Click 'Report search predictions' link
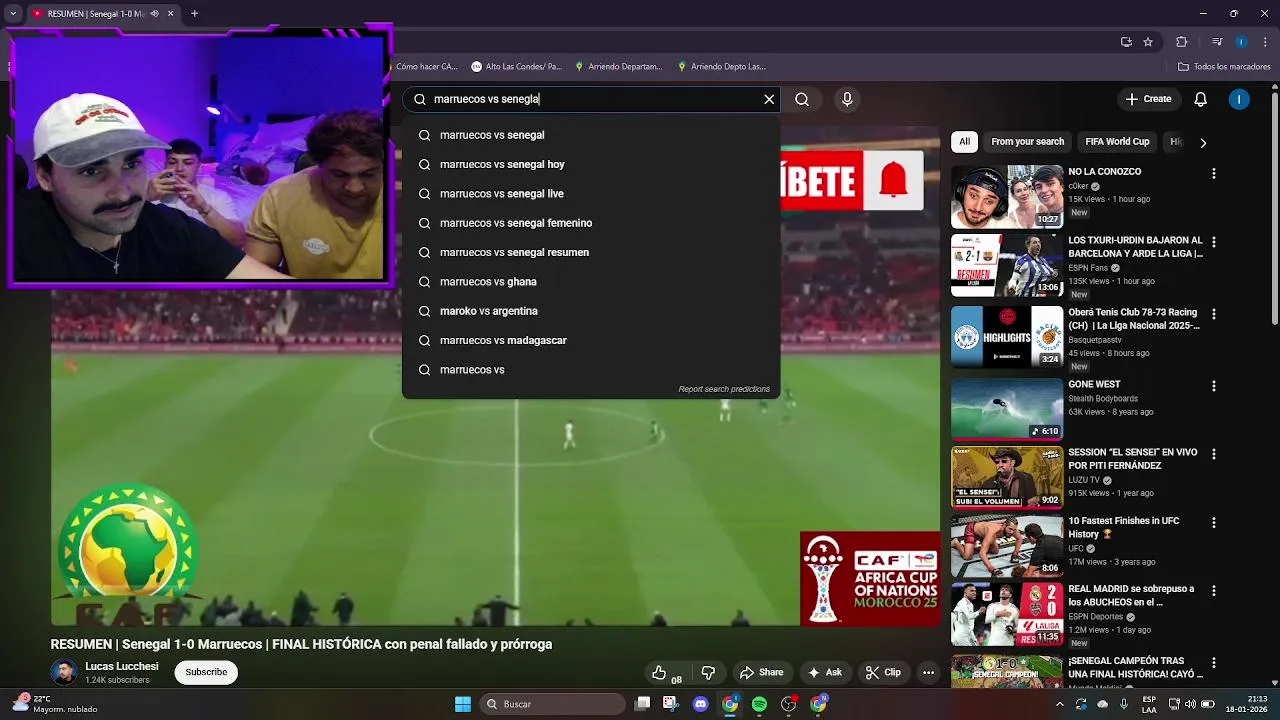 pos(724,389)
